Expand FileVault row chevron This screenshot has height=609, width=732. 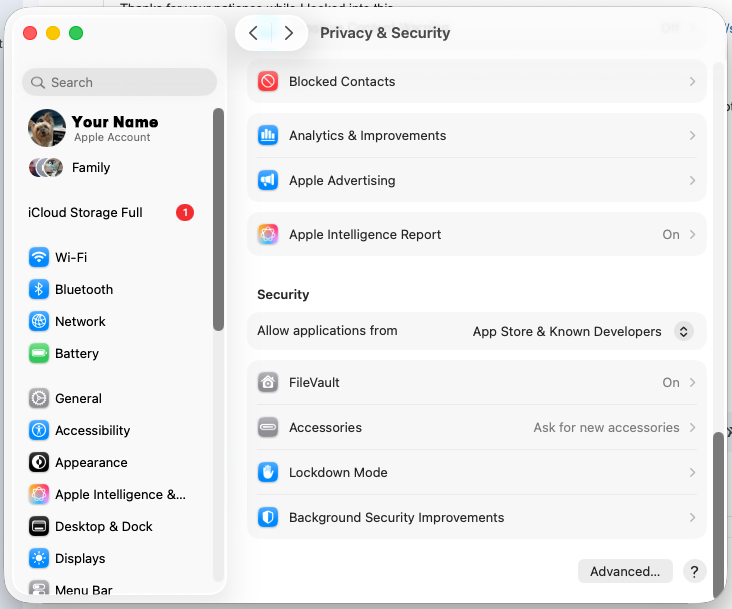(x=692, y=382)
